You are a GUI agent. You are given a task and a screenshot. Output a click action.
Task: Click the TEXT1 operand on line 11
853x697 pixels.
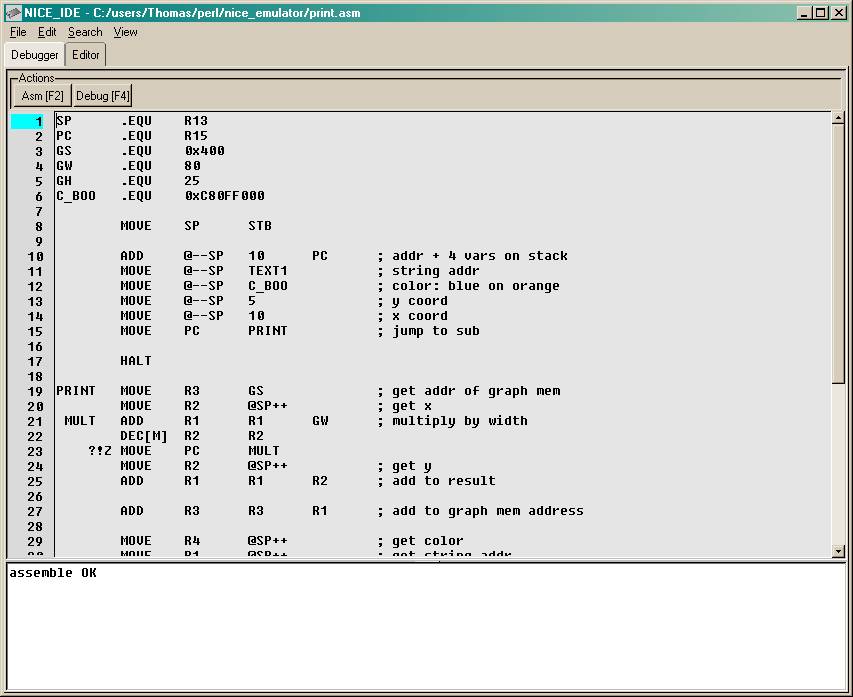tap(268, 271)
